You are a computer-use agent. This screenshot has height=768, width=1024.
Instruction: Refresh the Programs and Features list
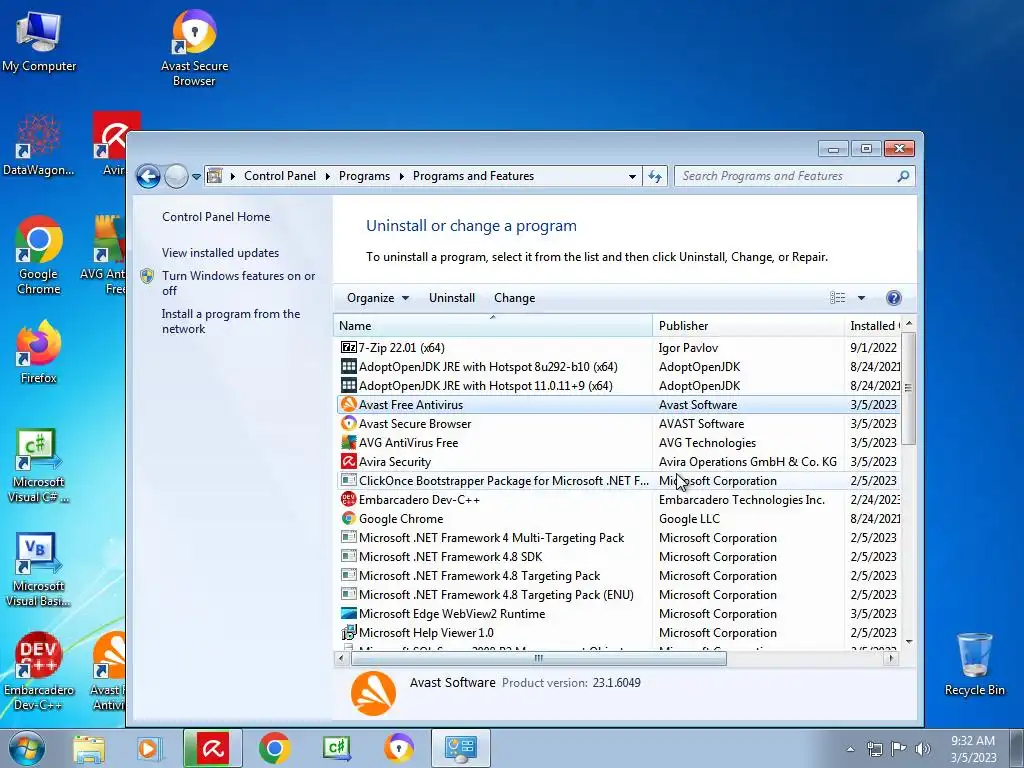tap(655, 176)
